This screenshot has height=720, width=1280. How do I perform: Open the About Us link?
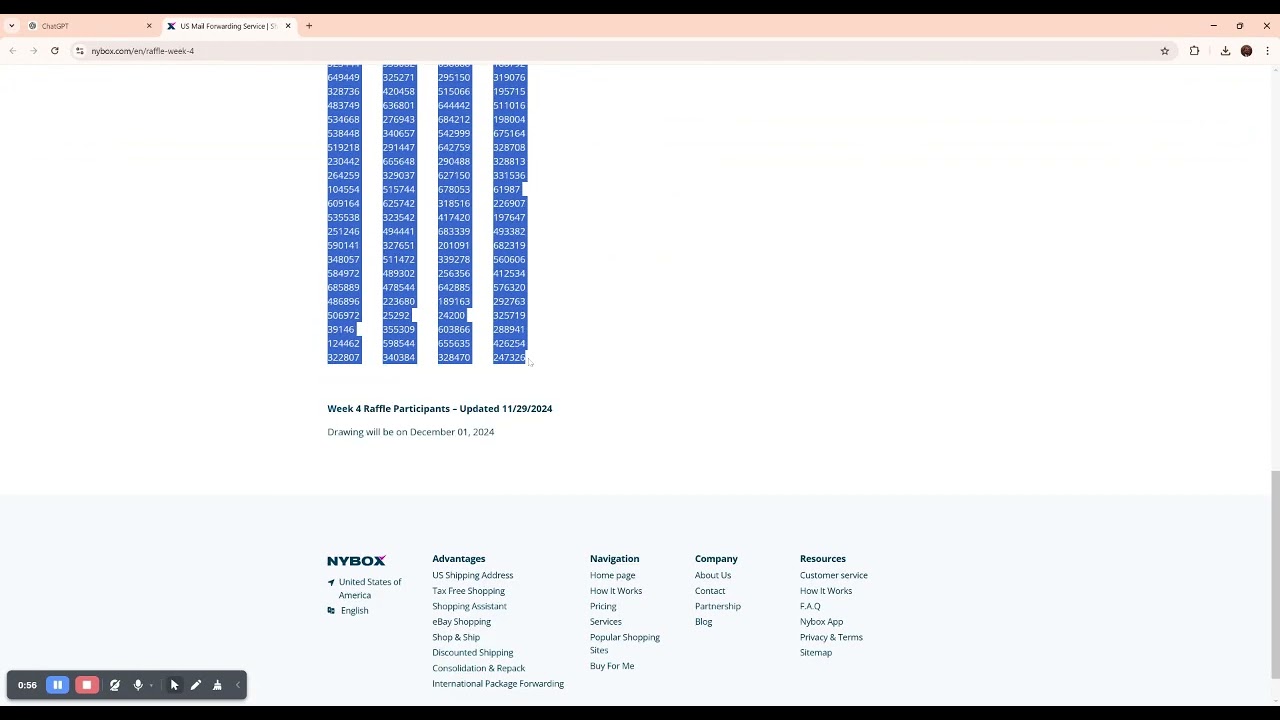713,575
